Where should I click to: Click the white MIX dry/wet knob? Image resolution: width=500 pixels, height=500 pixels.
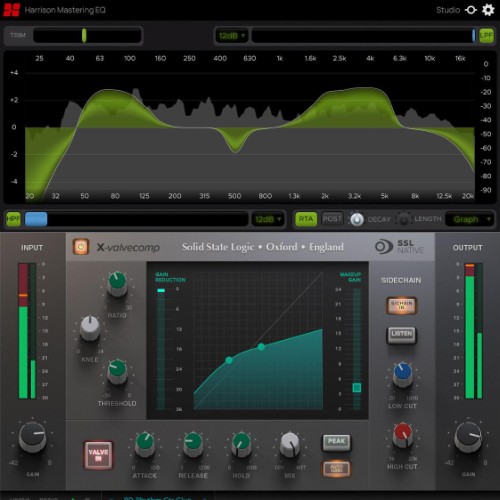click(290, 444)
